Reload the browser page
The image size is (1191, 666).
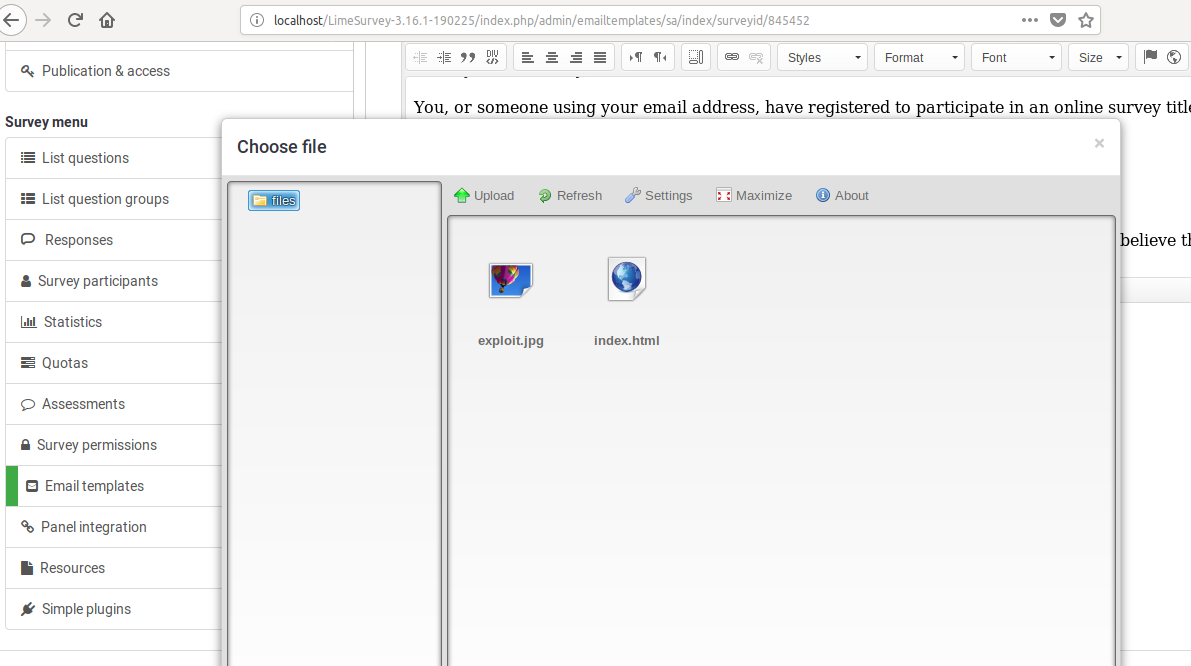75,21
